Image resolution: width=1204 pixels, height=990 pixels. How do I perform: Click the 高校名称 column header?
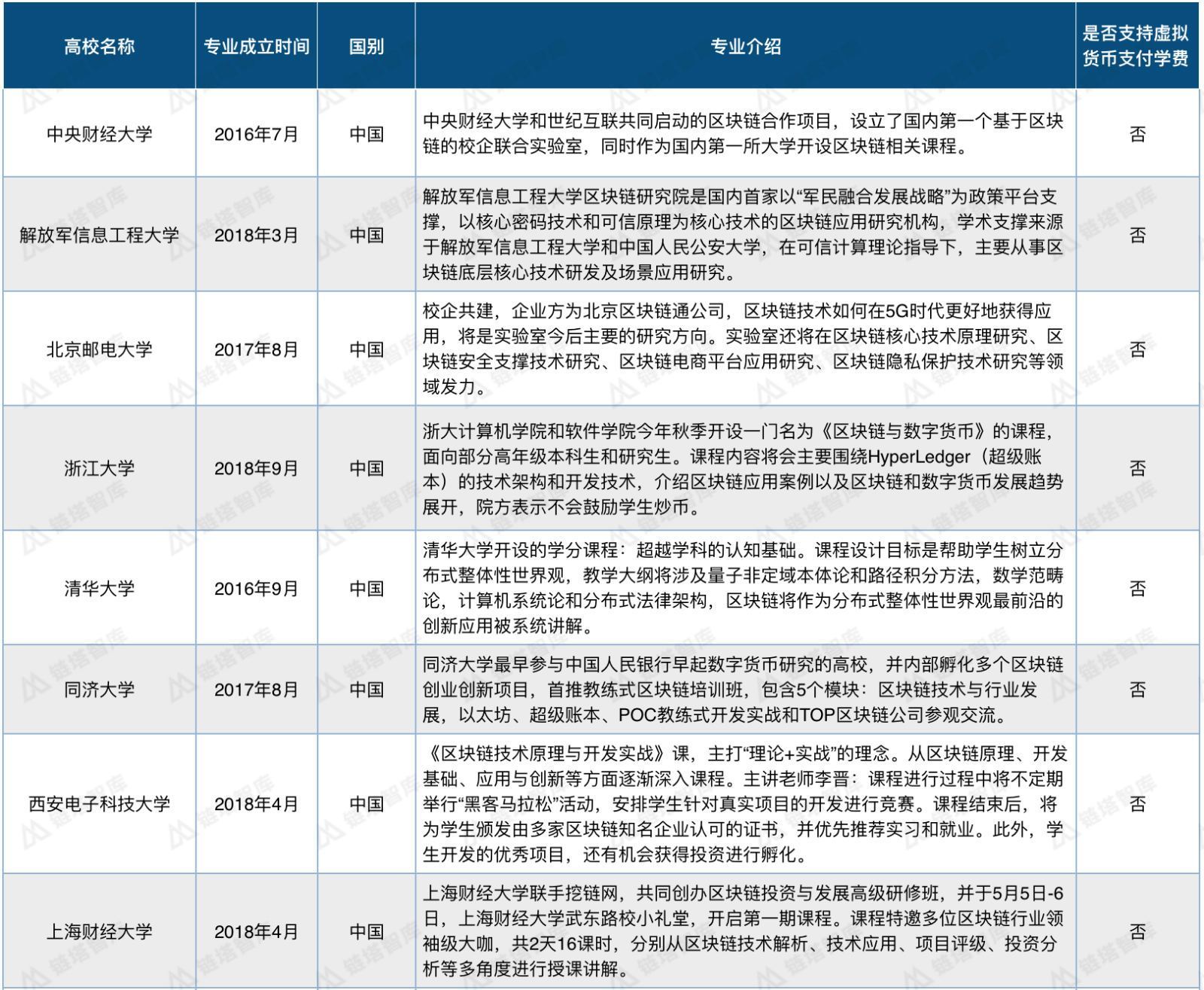(99, 46)
